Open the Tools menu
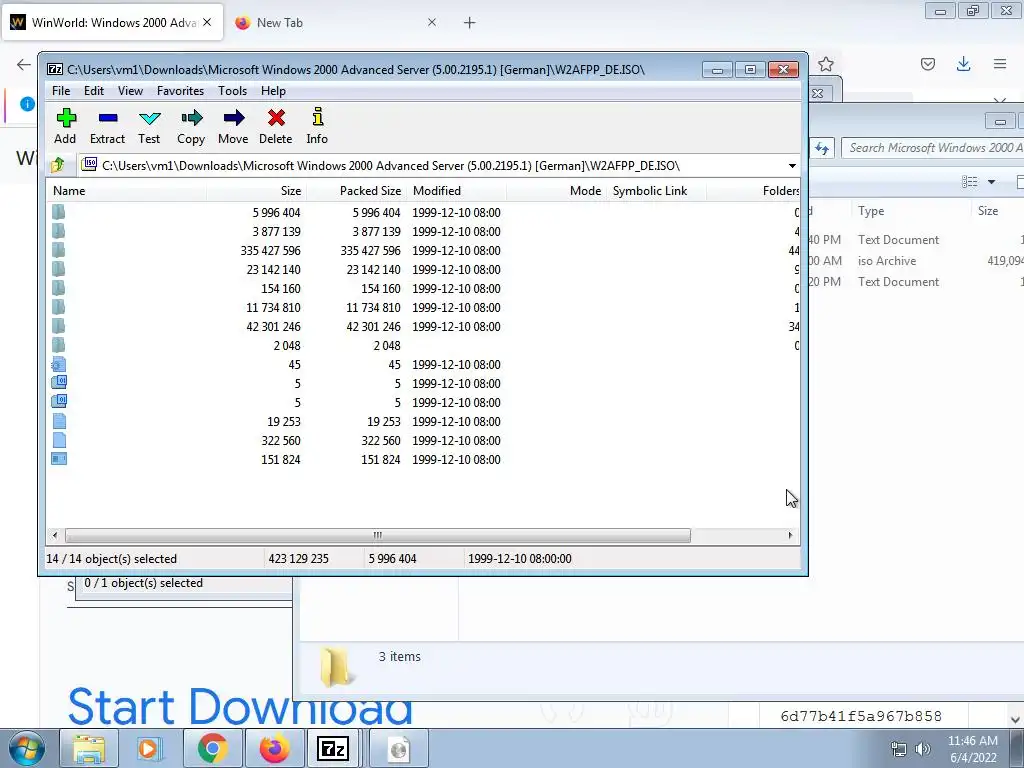Viewport: 1024px width, 768px height. (x=232, y=91)
